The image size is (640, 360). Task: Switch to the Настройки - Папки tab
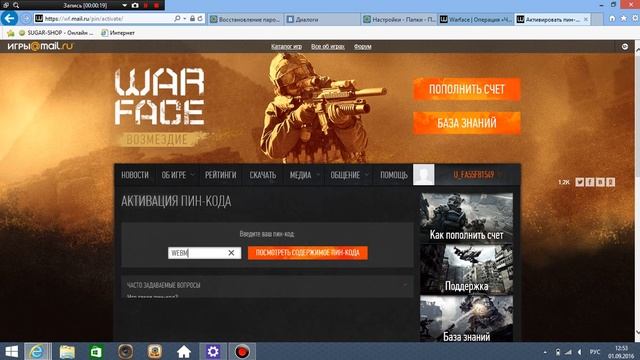tap(399, 19)
